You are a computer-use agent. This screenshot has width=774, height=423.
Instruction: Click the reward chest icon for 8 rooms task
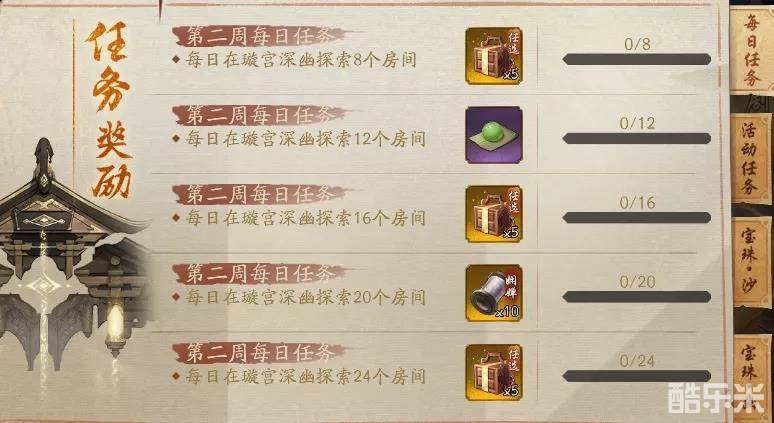click(x=494, y=55)
